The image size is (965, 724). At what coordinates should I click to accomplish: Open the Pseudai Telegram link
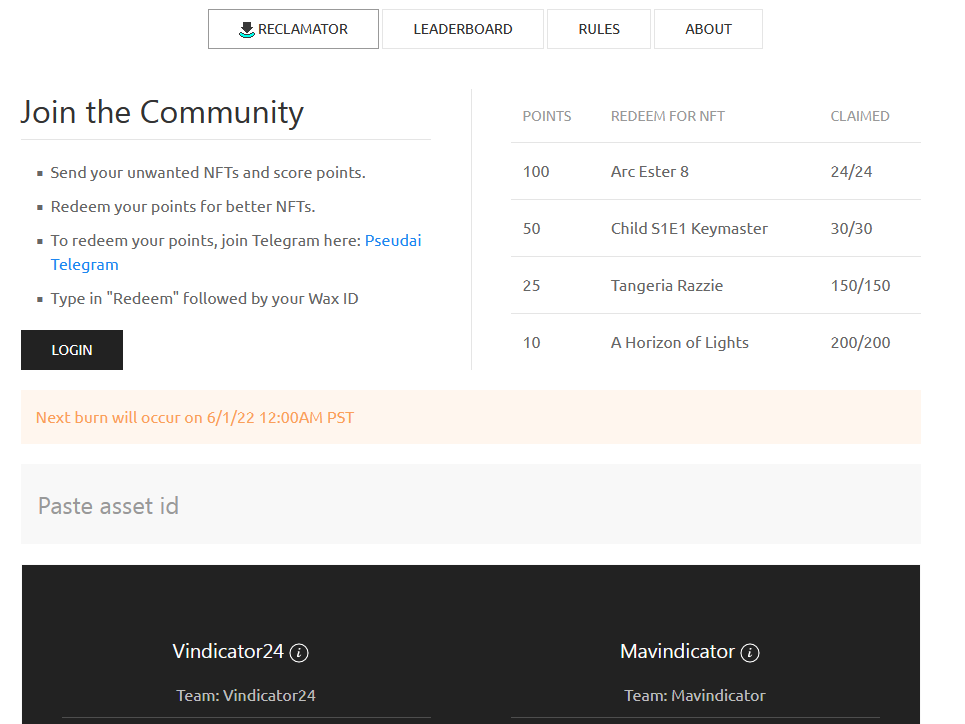(236, 252)
